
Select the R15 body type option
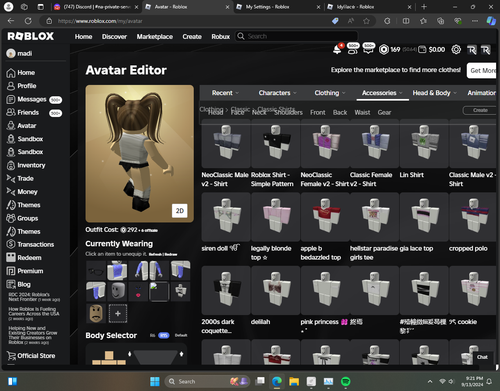click(x=163, y=335)
